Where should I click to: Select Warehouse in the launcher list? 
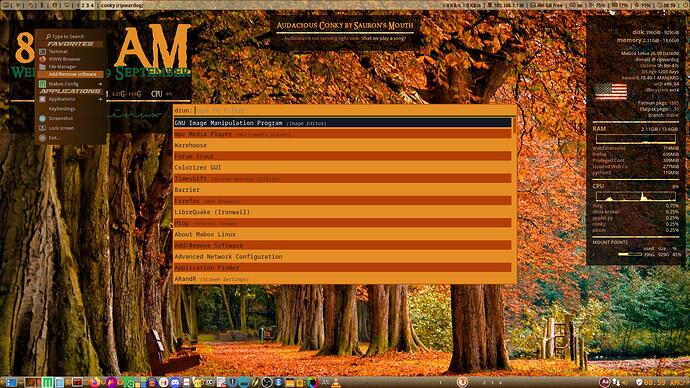click(x=343, y=145)
